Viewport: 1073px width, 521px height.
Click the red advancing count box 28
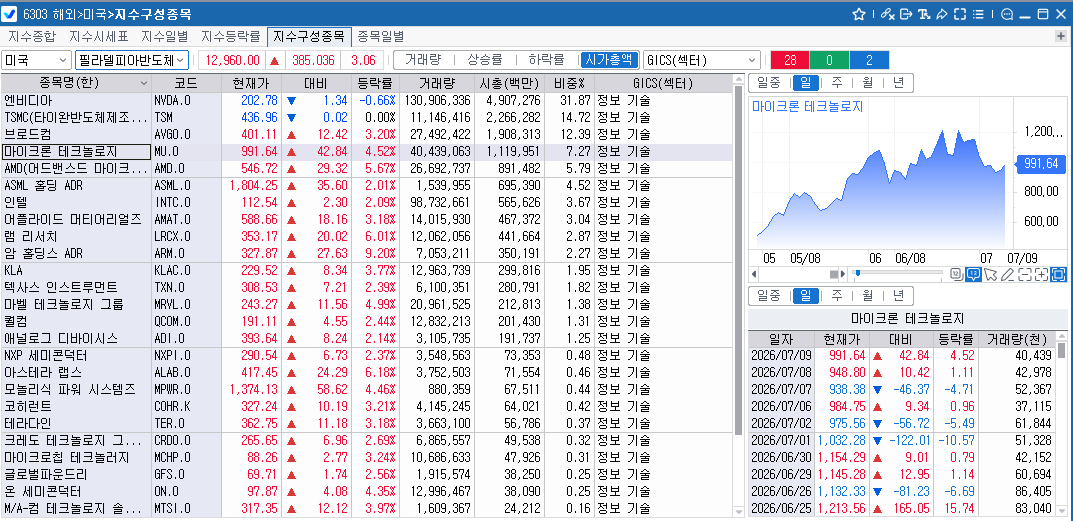click(x=790, y=60)
